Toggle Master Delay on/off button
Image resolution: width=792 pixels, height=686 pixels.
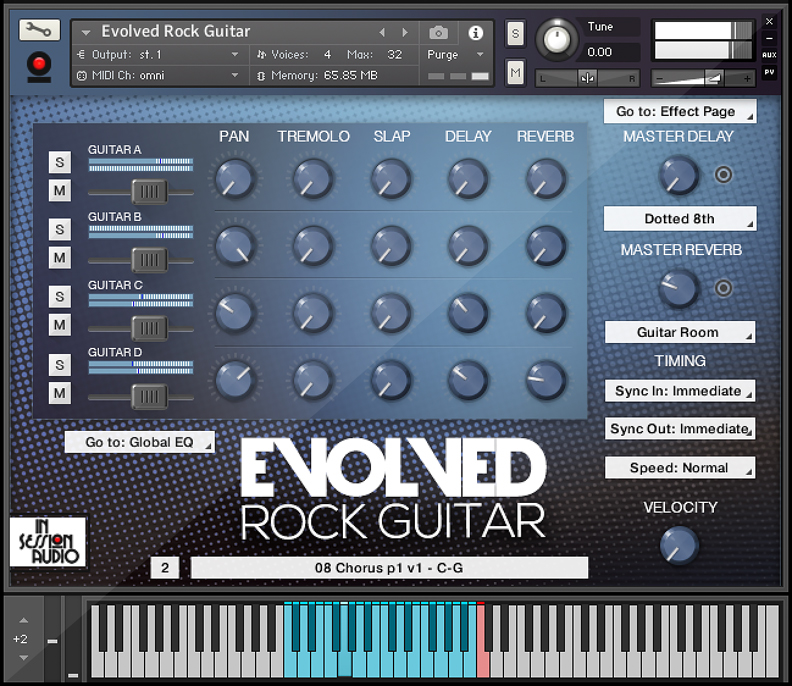coord(723,175)
